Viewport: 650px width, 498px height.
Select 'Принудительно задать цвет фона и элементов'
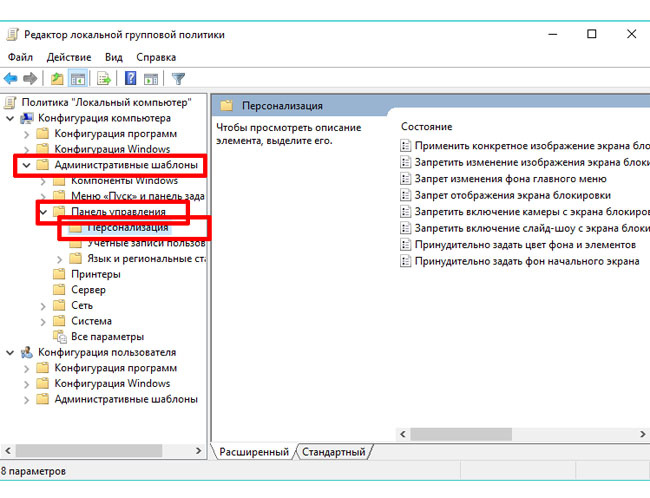point(525,245)
